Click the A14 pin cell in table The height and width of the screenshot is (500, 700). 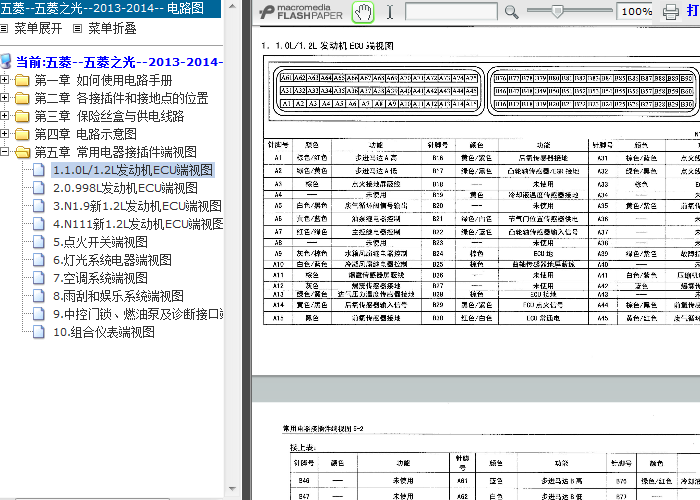point(278,305)
